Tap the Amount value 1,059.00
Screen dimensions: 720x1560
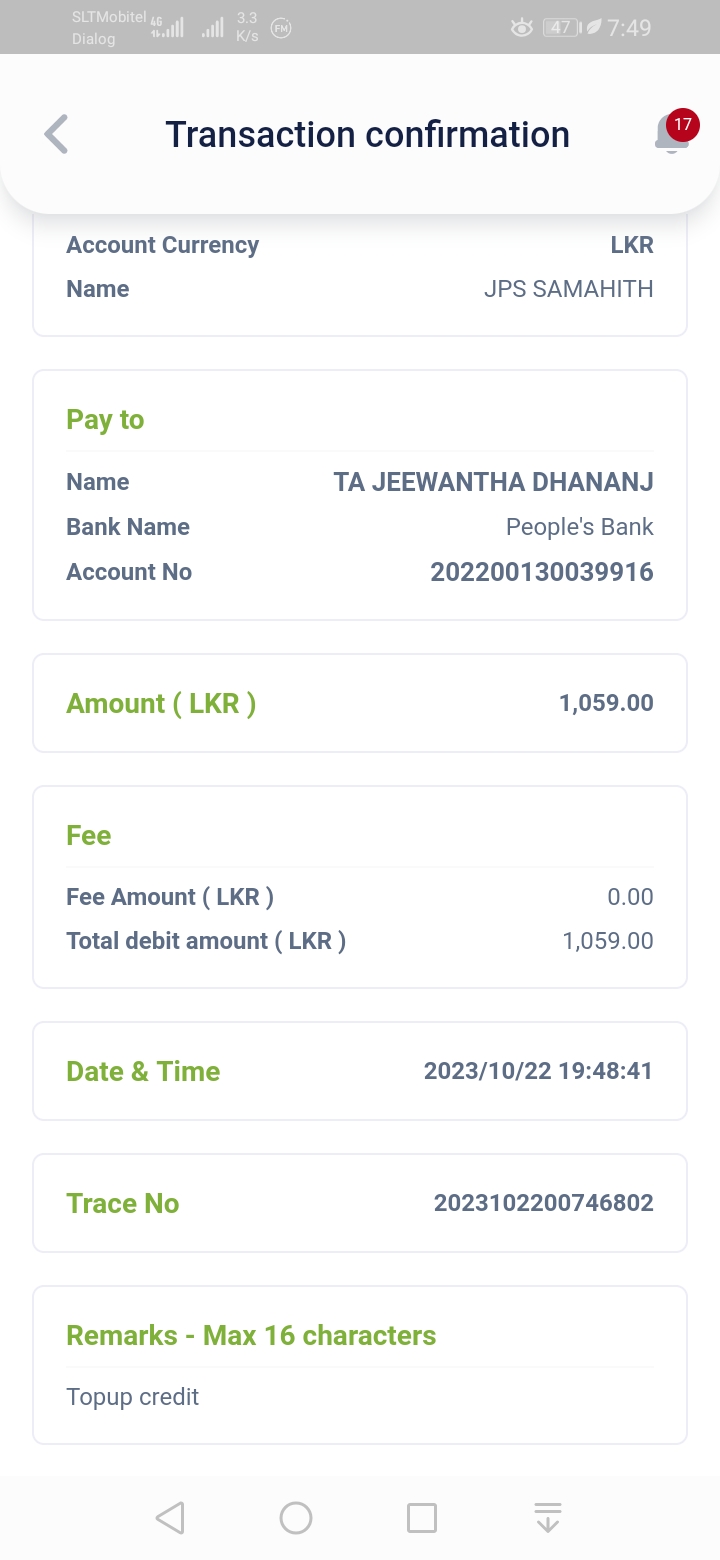click(606, 703)
